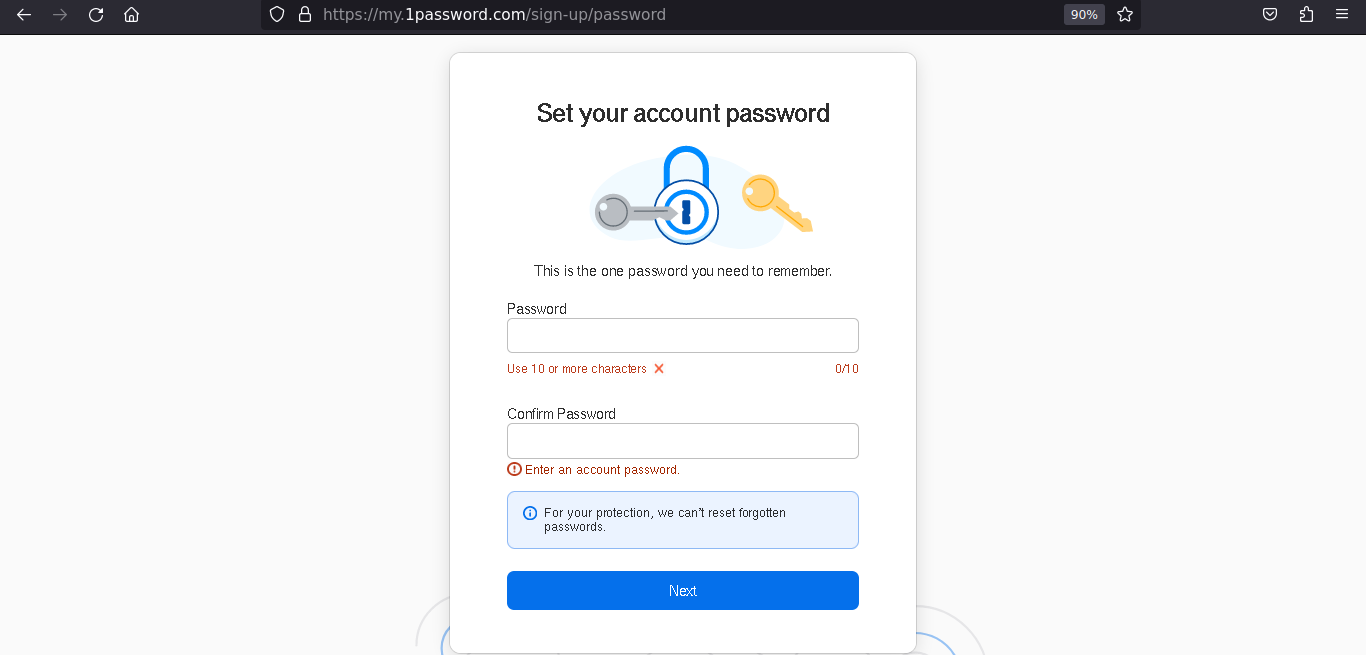Viewport: 1366px width, 655px height.
Task: Click inside the Password field
Action: coord(682,335)
